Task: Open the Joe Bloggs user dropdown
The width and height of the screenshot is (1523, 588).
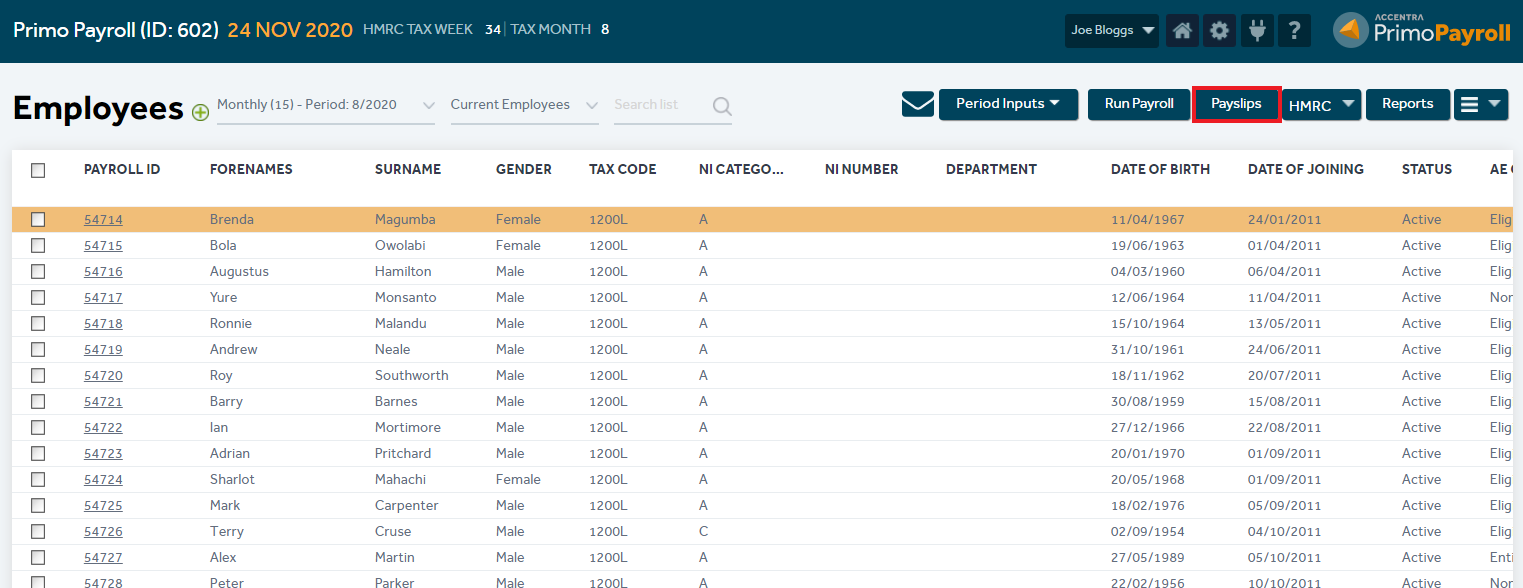Action: (1111, 30)
